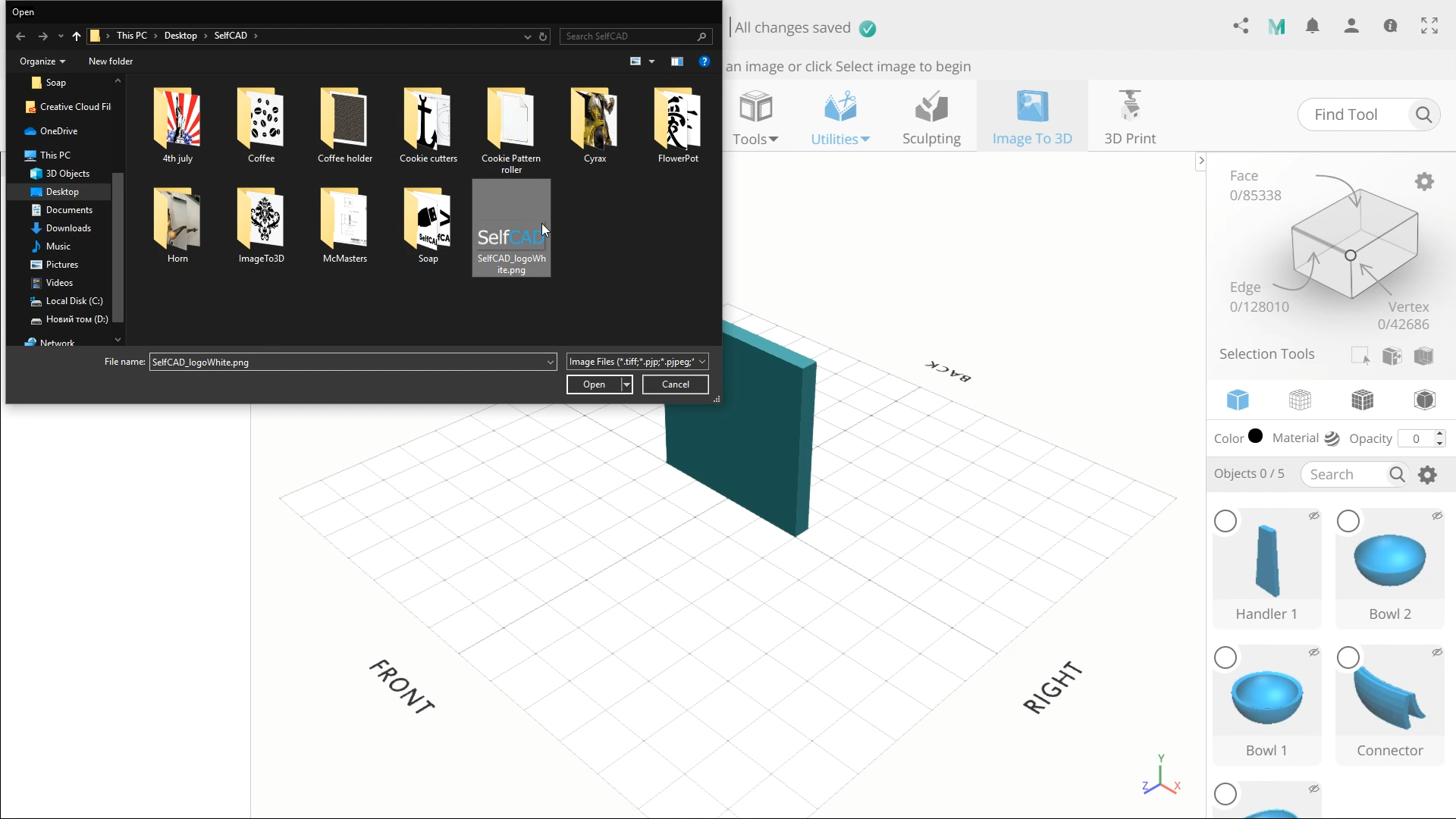
Task: Increase Opacity with the stepper up arrow
Action: (x=1439, y=434)
